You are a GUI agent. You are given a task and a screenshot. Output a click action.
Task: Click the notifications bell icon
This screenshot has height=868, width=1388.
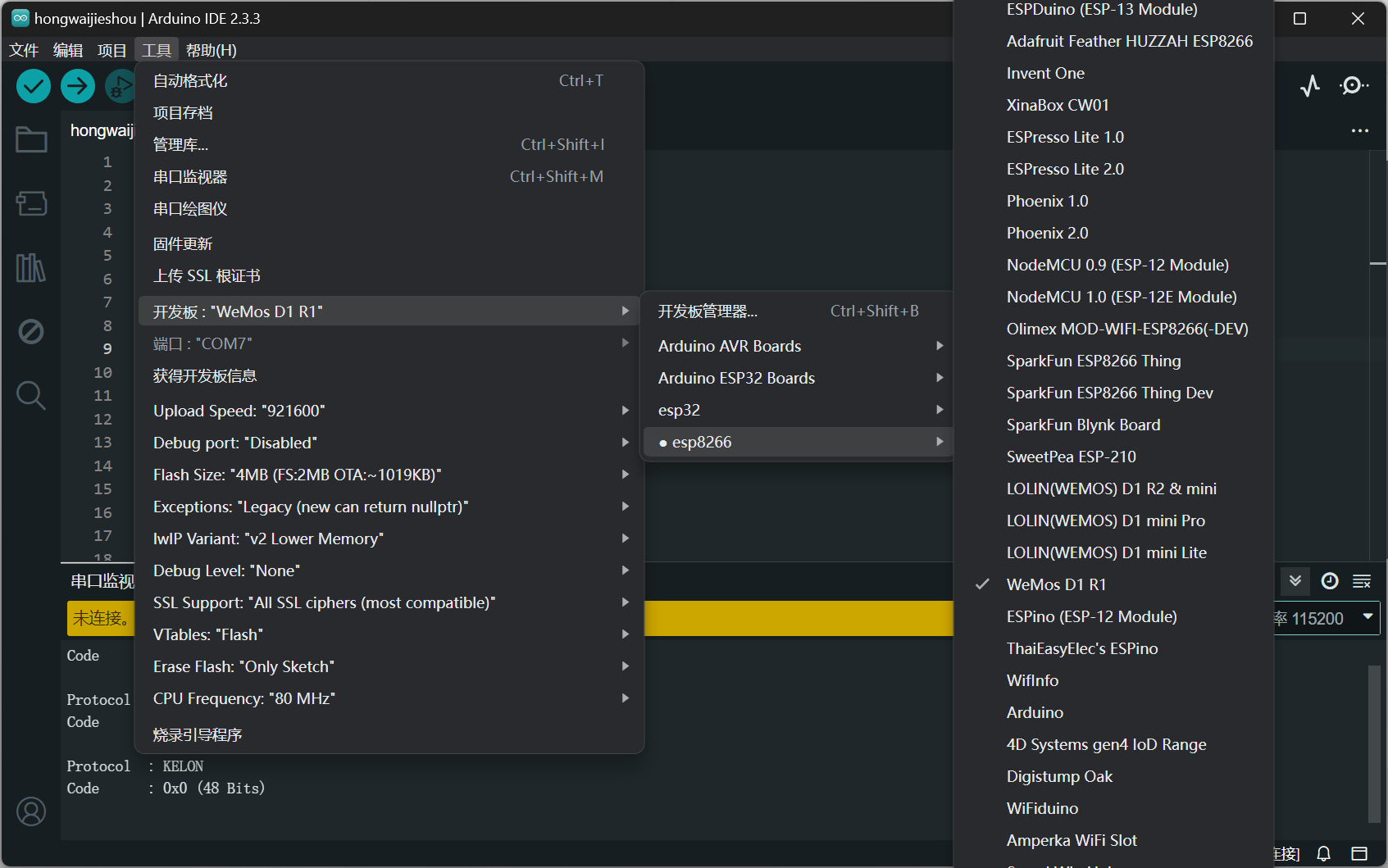tap(1323, 854)
